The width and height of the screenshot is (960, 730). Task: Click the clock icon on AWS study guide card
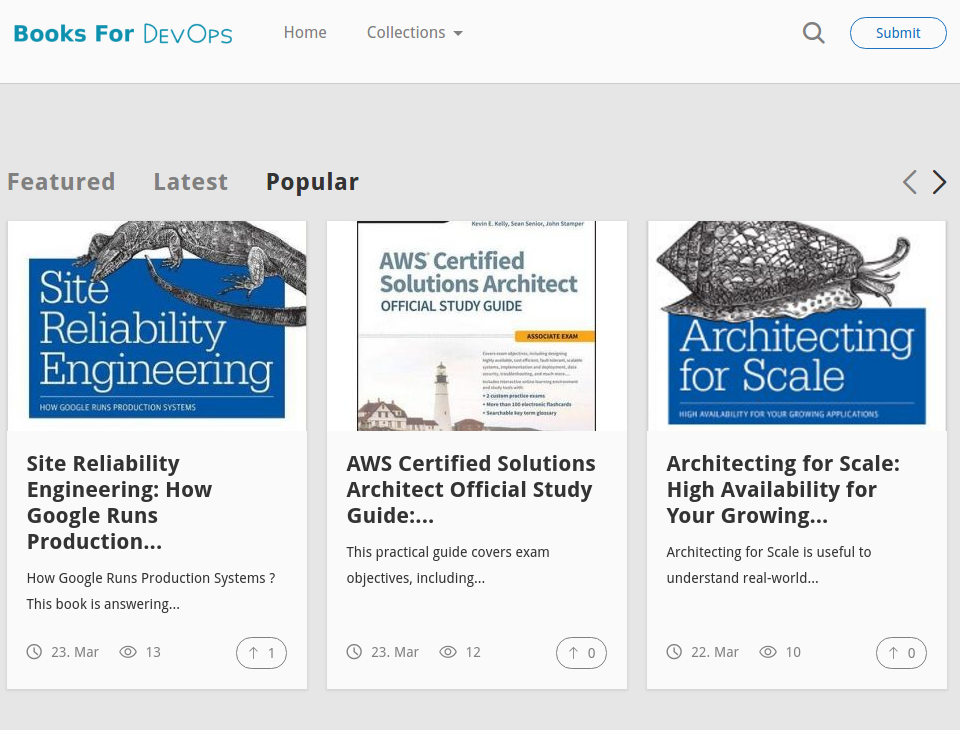coord(354,651)
